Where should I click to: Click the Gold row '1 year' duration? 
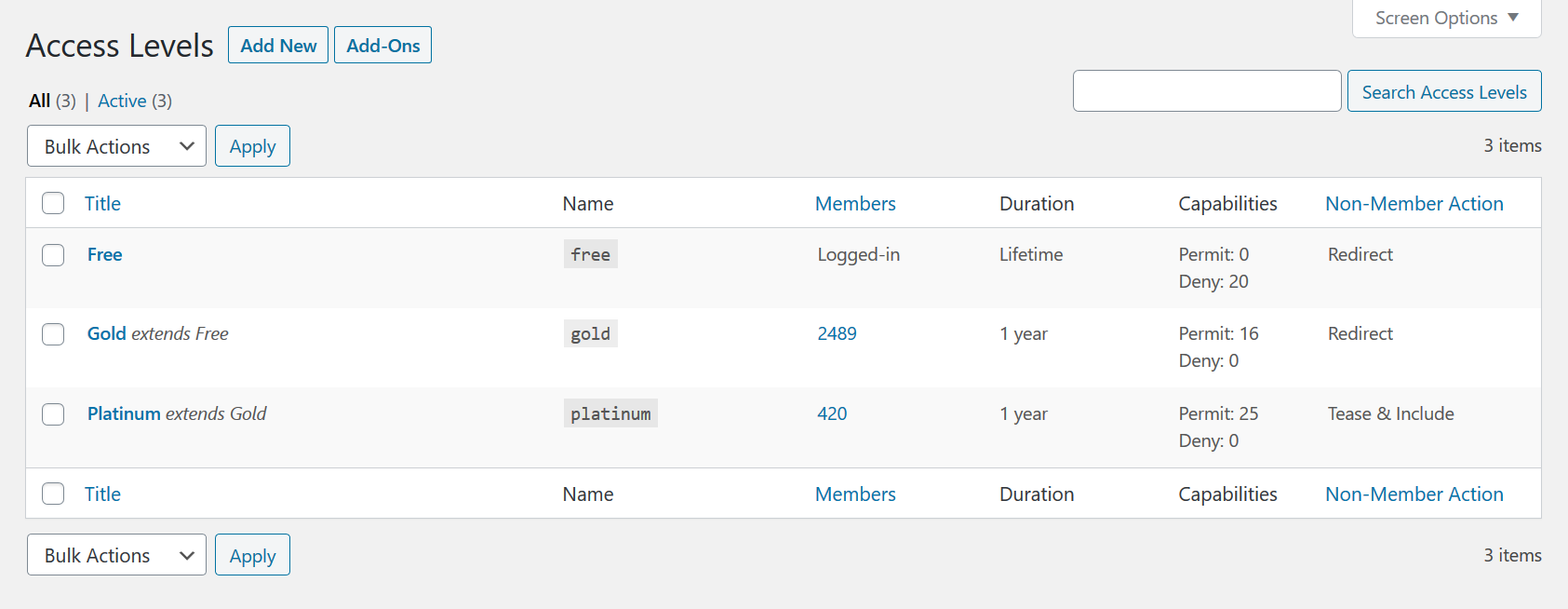(1024, 333)
